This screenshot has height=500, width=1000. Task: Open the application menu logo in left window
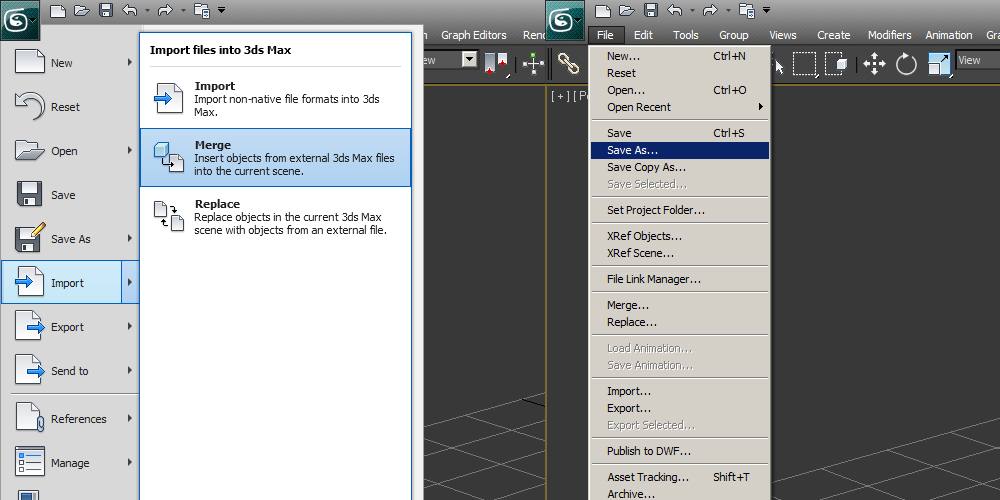click(20, 20)
